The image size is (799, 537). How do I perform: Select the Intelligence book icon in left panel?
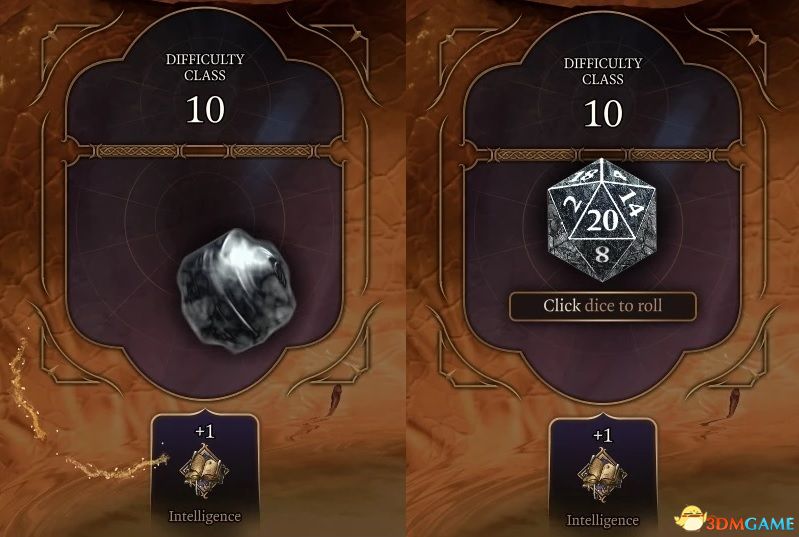tap(205, 472)
